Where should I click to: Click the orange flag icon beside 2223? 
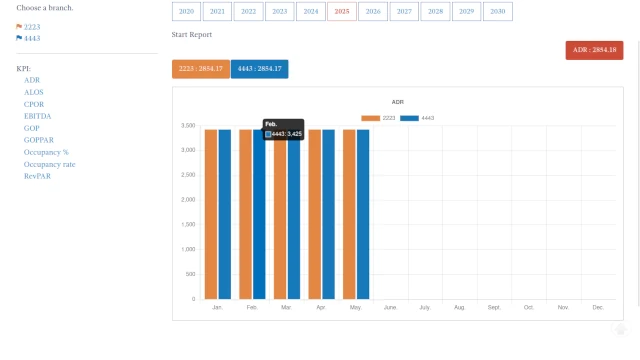[19, 27]
